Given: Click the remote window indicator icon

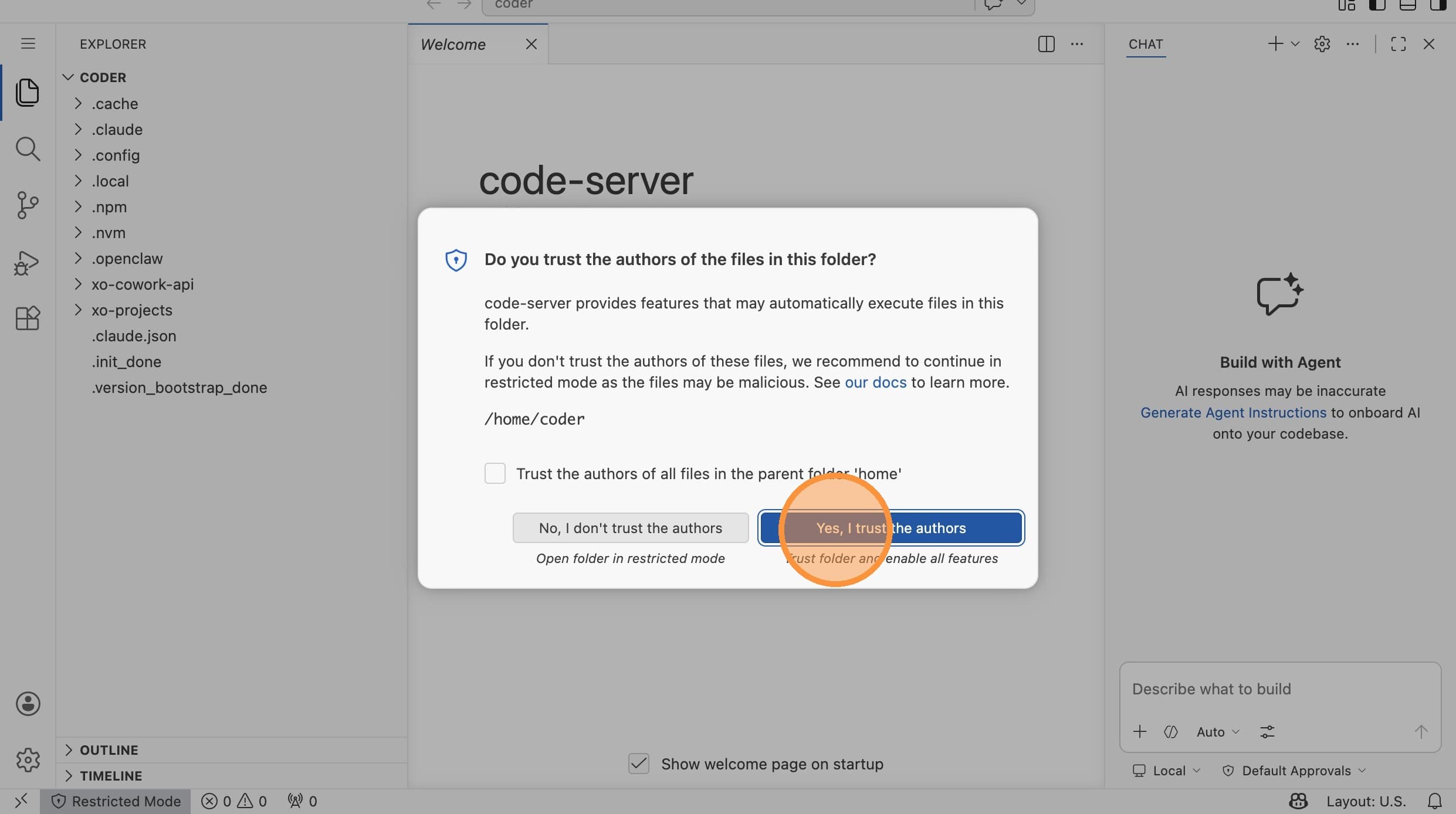Looking at the screenshot, I should 21,801.
